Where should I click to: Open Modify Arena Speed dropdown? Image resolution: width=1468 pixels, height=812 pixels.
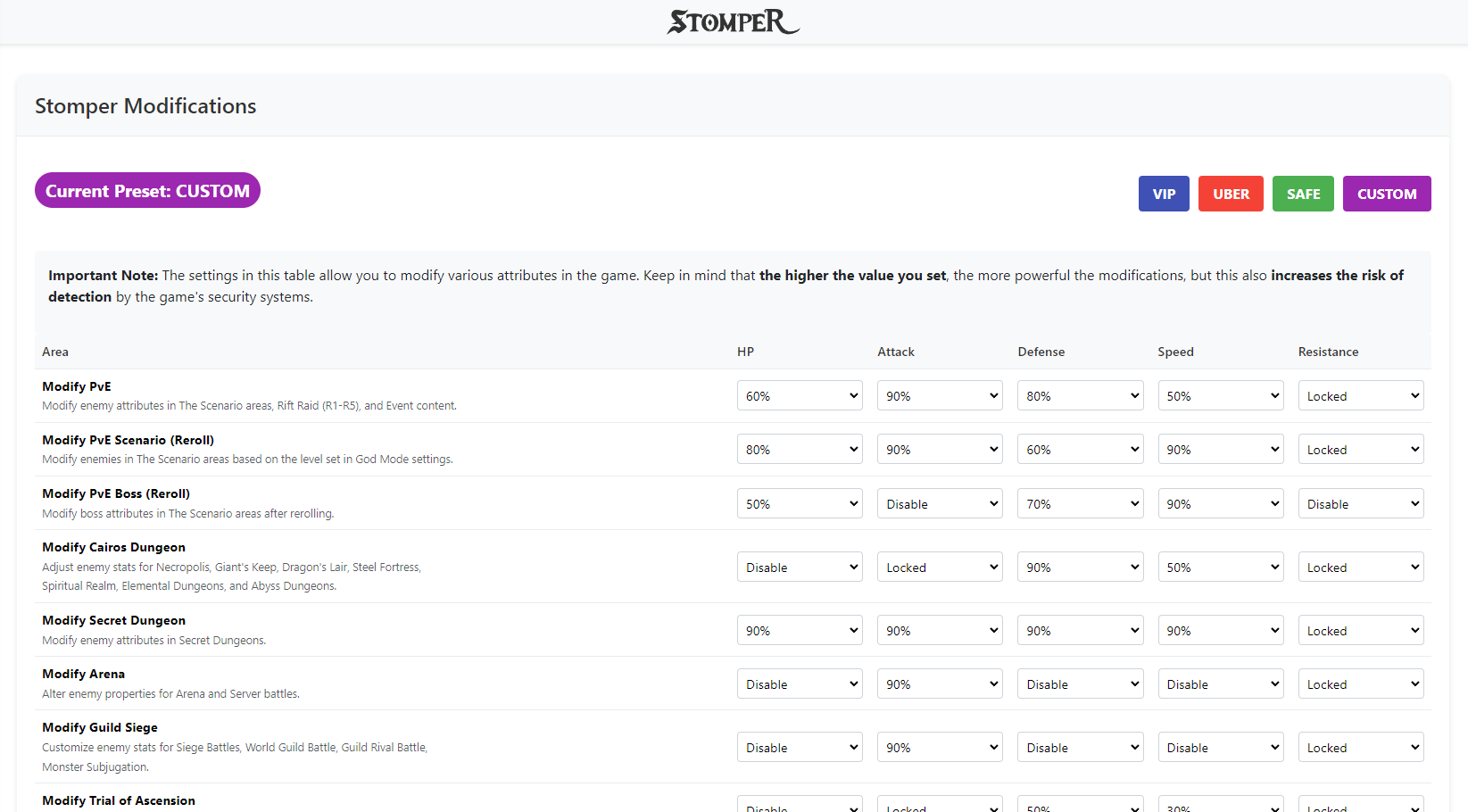[1221, 684]
